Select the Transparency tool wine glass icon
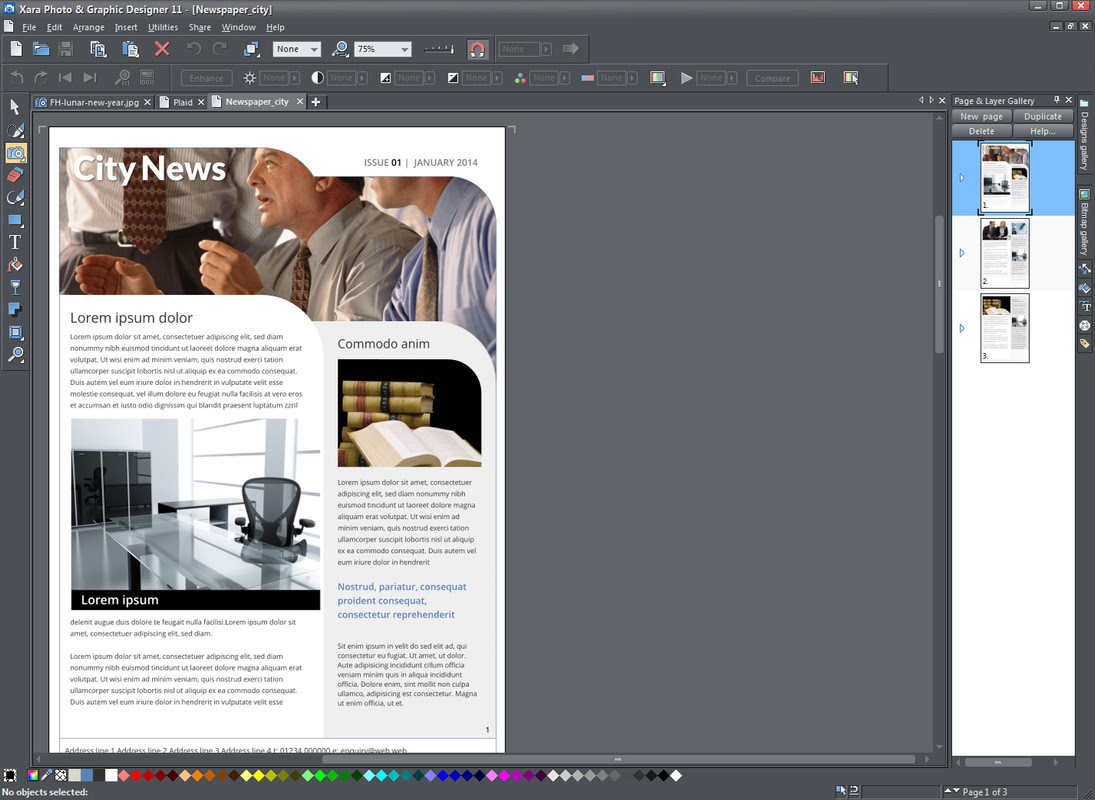 point(15,288)
